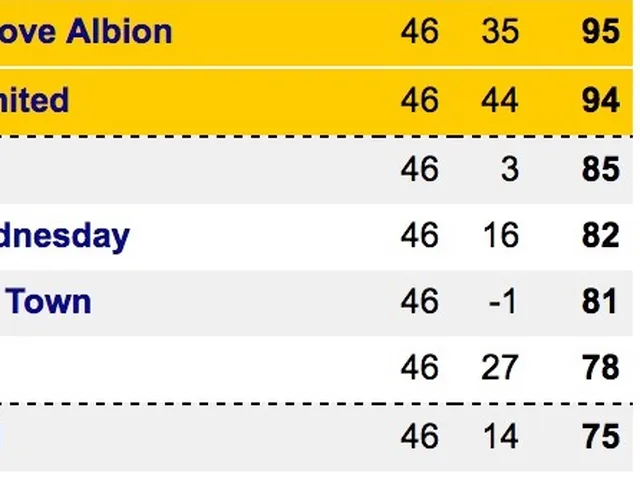Click the 78 points value
This screenshot has width=640, height=480.
coord(600,368)
